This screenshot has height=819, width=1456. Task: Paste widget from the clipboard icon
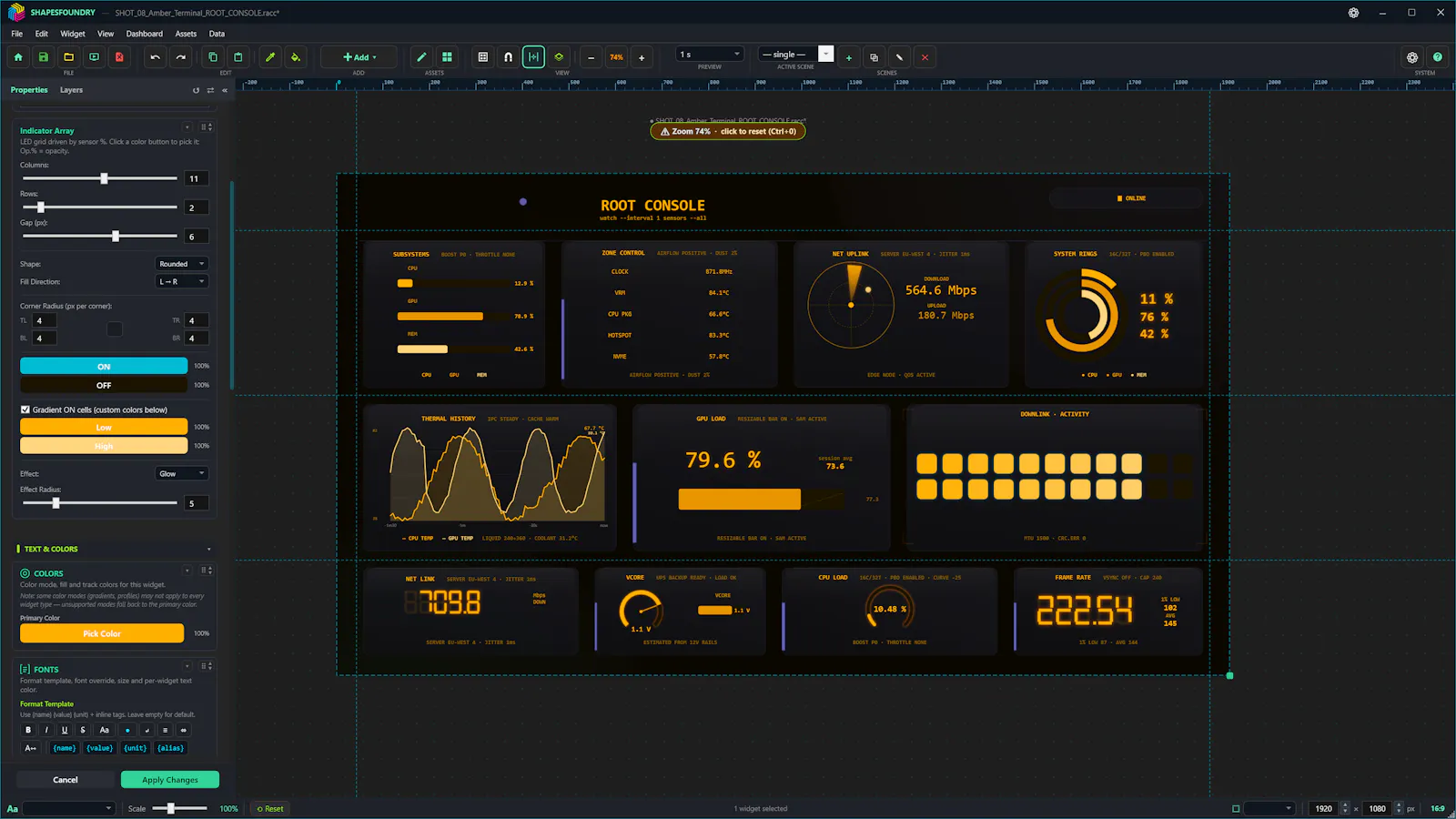tap(238, 57)
